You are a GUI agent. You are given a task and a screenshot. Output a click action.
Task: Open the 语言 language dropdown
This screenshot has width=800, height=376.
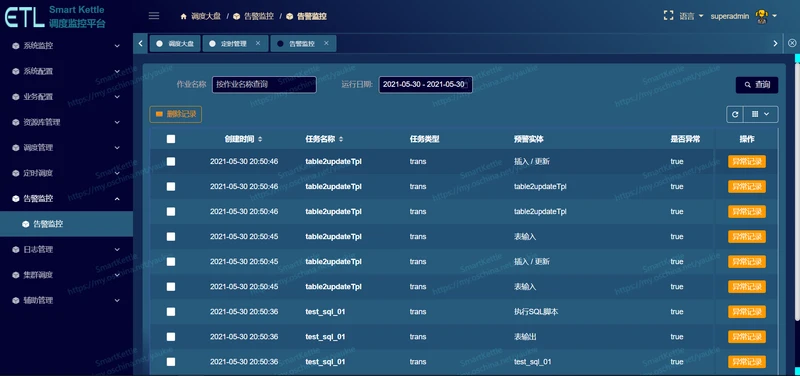pos(691,16)
